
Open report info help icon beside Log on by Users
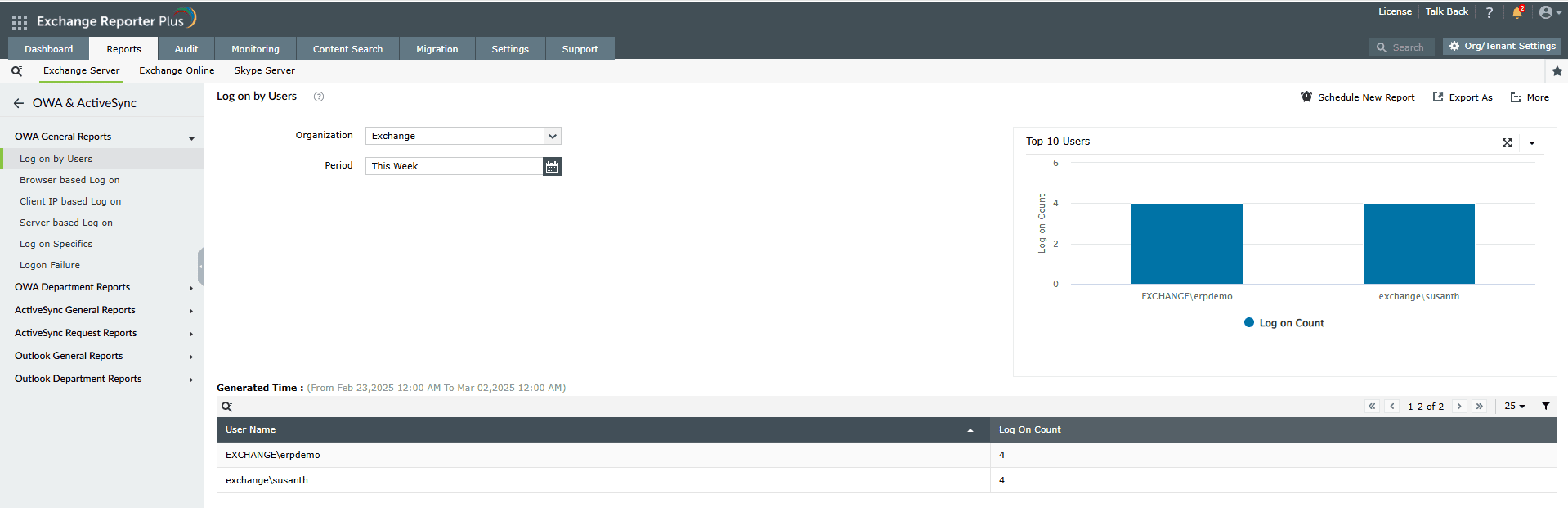pyautogui.click(x=319, y=97)
